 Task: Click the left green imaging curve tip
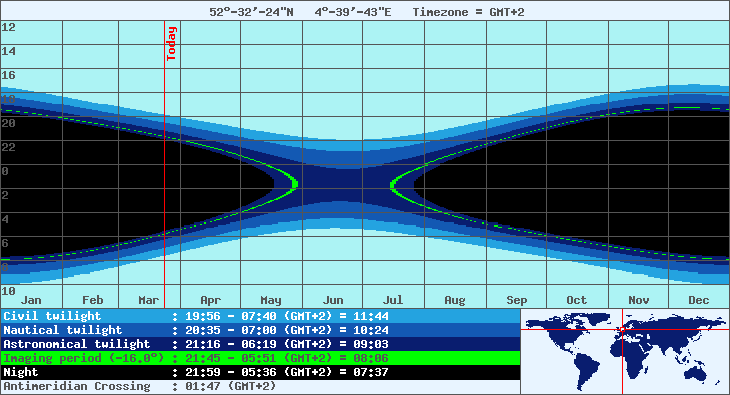pos(295,184)
